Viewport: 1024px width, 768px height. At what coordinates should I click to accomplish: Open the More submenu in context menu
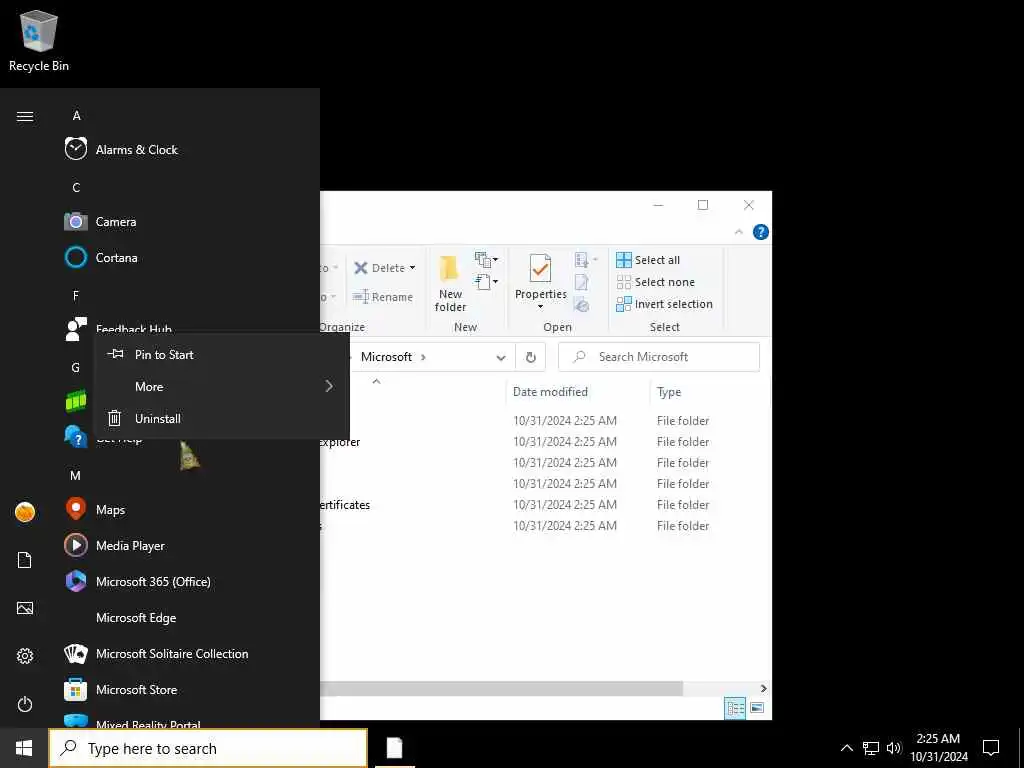221,387
